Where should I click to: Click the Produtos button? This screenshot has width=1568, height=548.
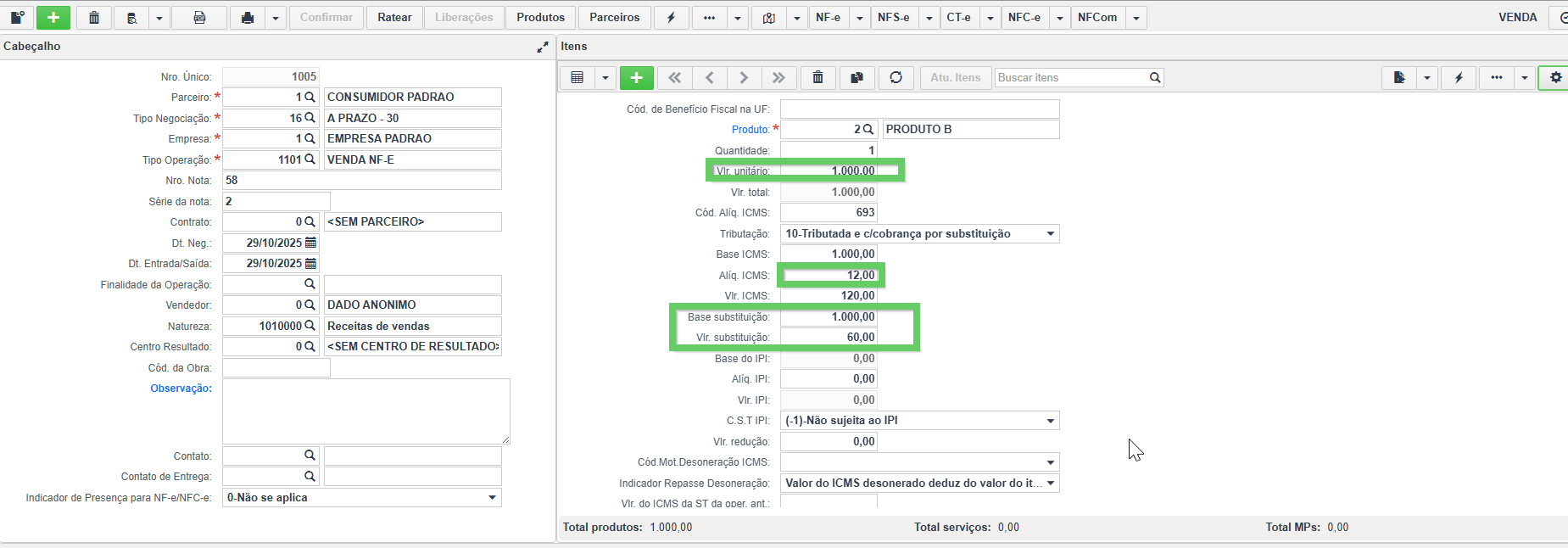pos(540,17)
